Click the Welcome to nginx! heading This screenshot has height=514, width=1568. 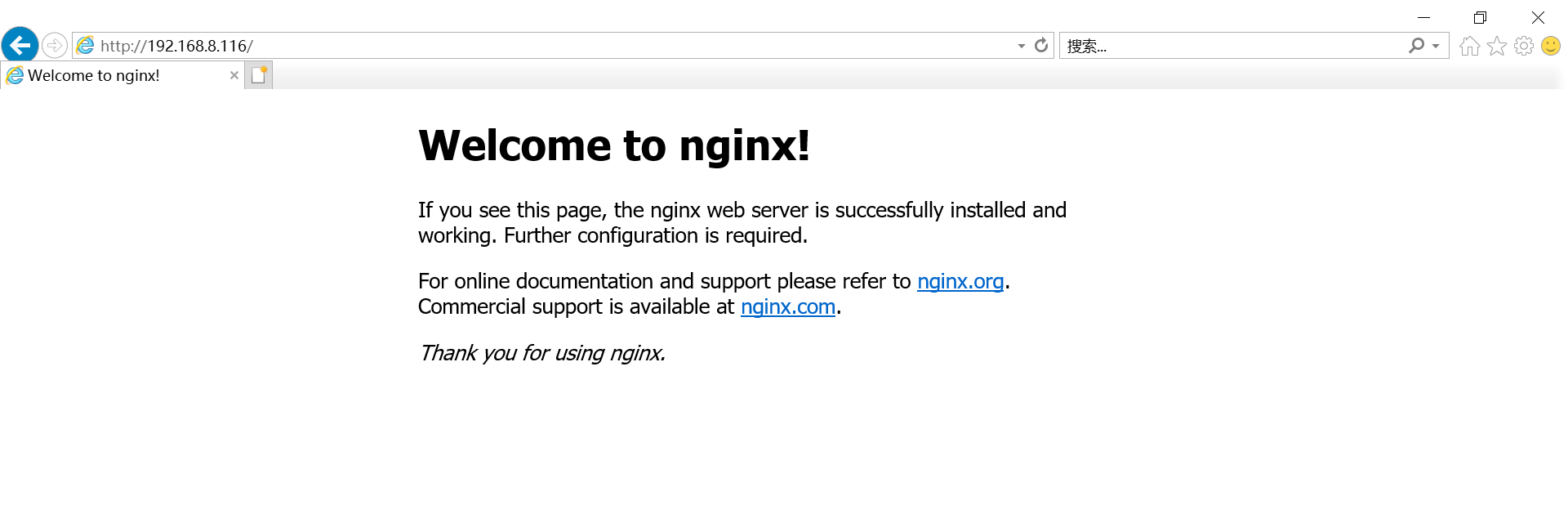pos(614,145)
